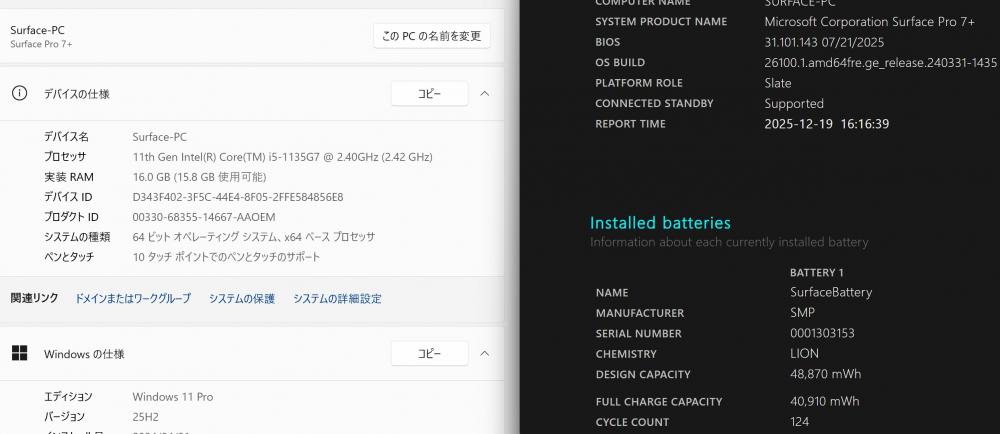The width and height of the screenshot is (1000, 434).
Task: Select the DESIGN CAPACITY value 48,870 mWh
Action: point(825,374)
